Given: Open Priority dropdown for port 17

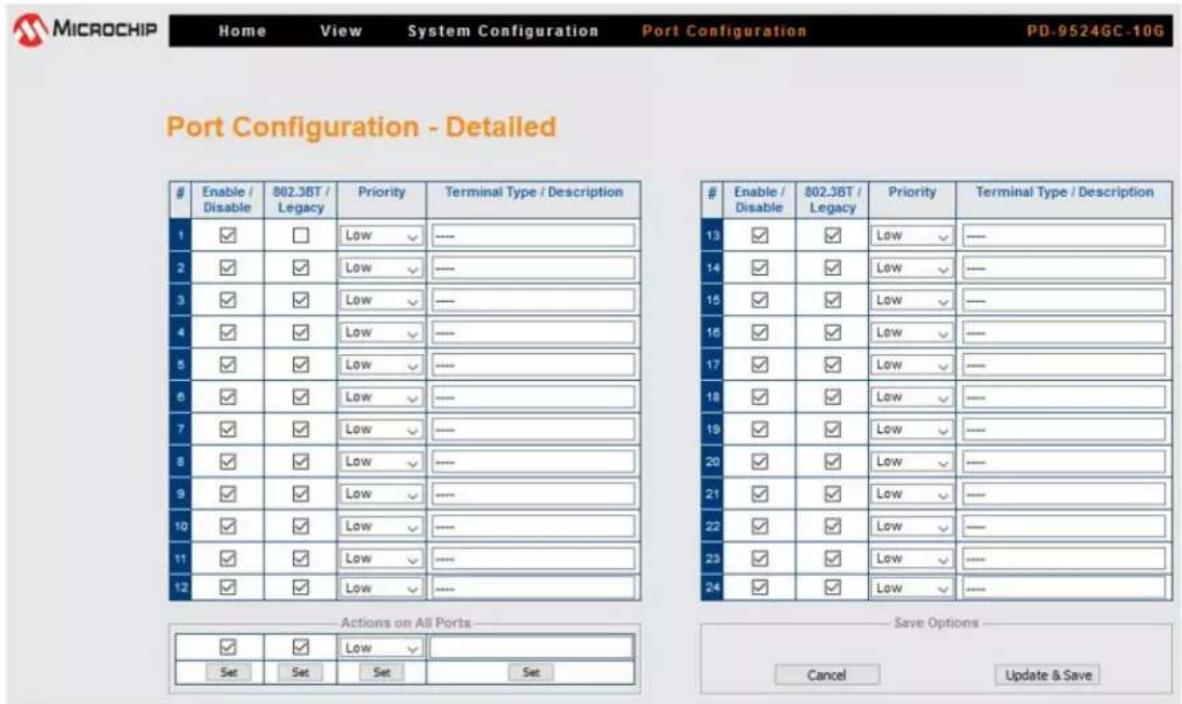Looking at the screenshot, I should click(912, 365).
